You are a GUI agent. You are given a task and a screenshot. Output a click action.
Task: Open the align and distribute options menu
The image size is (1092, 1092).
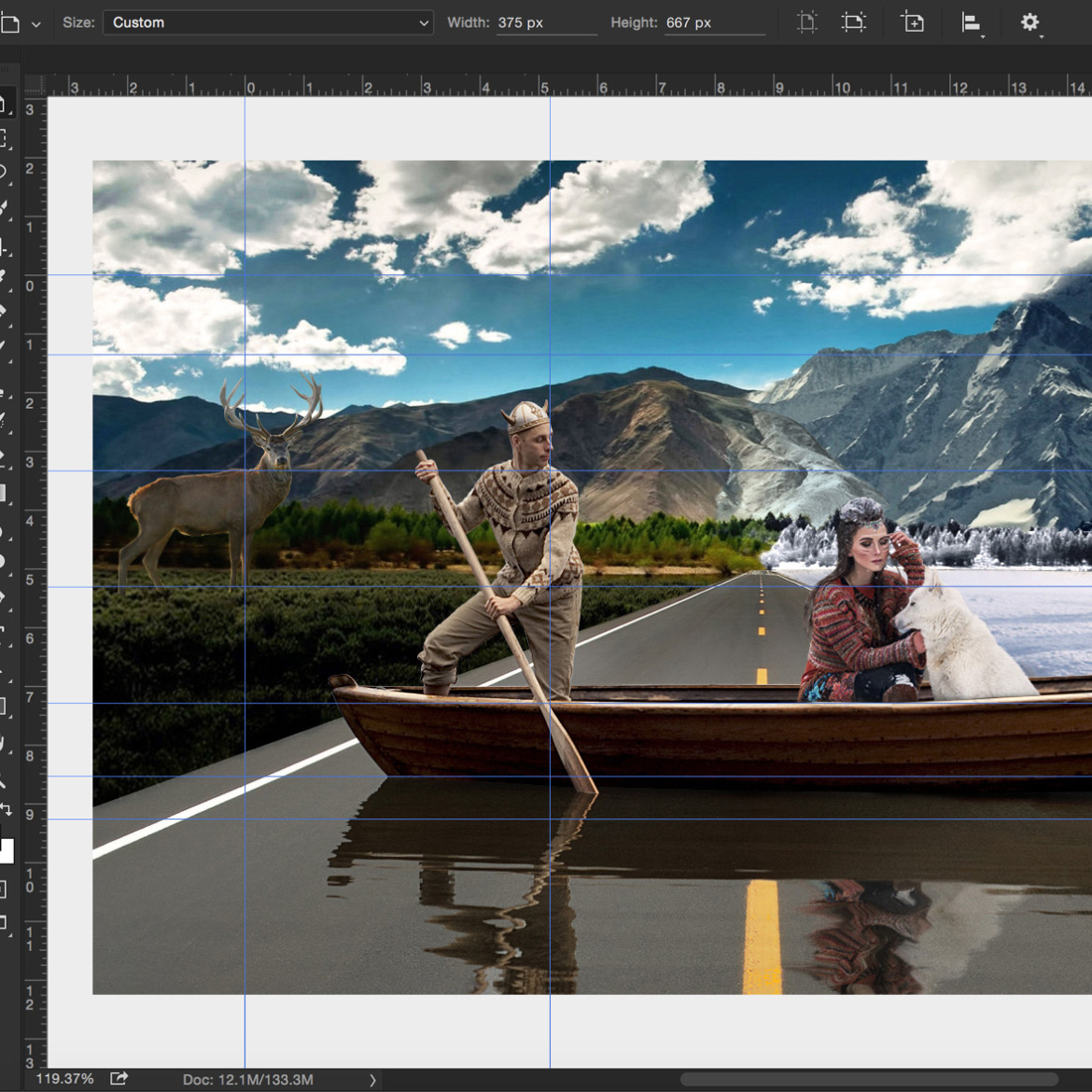(x=972, y=22)
